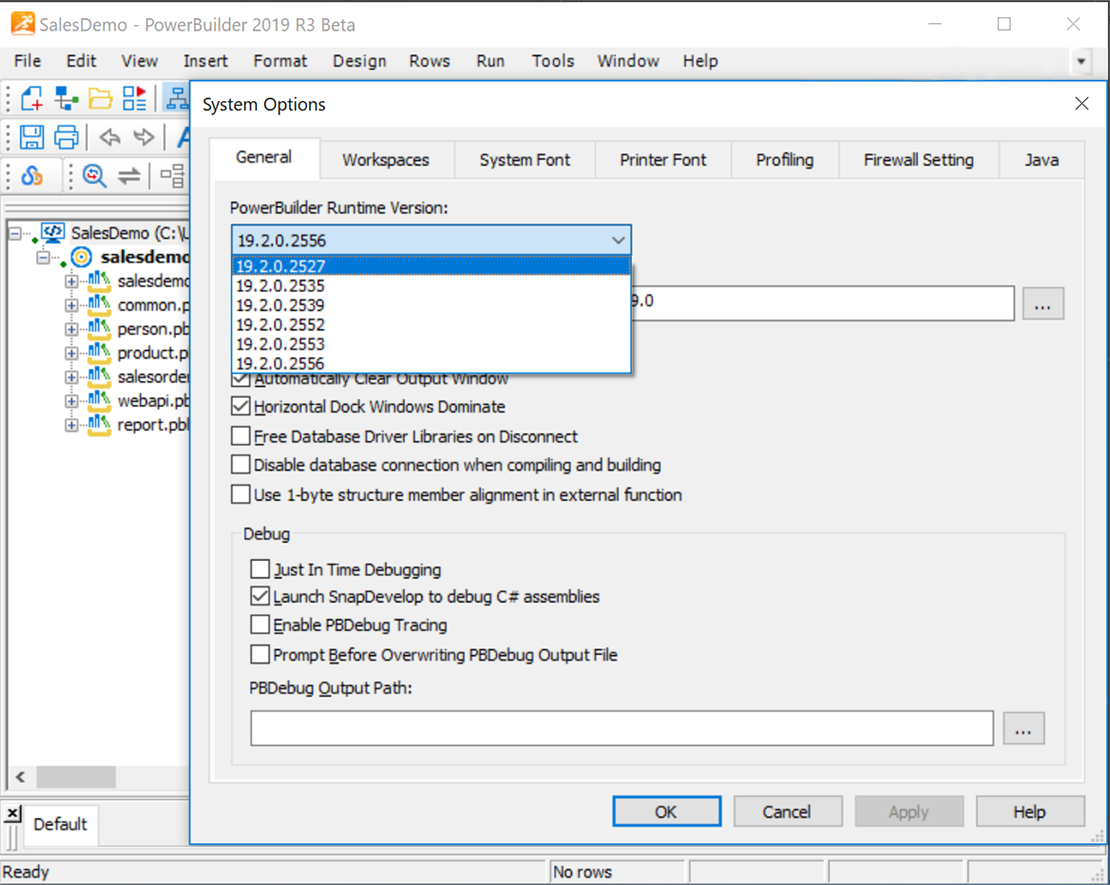Check Disable database connection when compiling
The image size is (1110, 885).
pos(241,465)
